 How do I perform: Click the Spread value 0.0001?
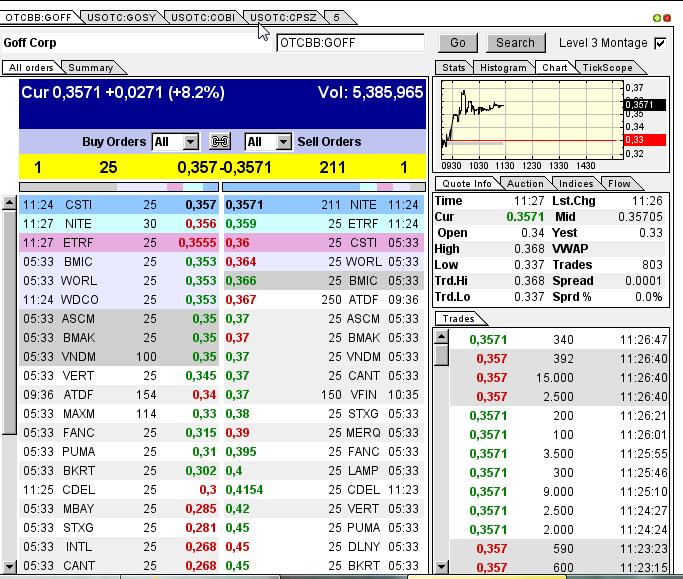click(643, 281)
